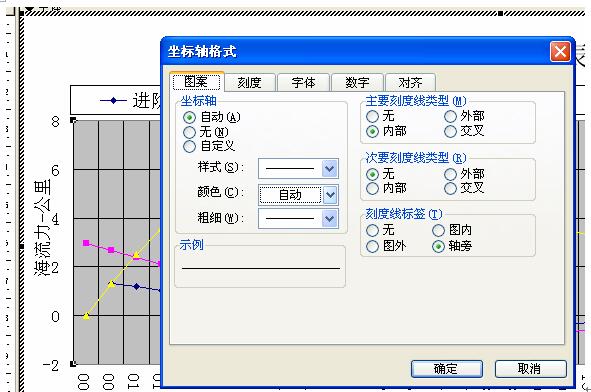Click the yellow triangle marker at zero
591x392 pixels.
pos(86,316)
